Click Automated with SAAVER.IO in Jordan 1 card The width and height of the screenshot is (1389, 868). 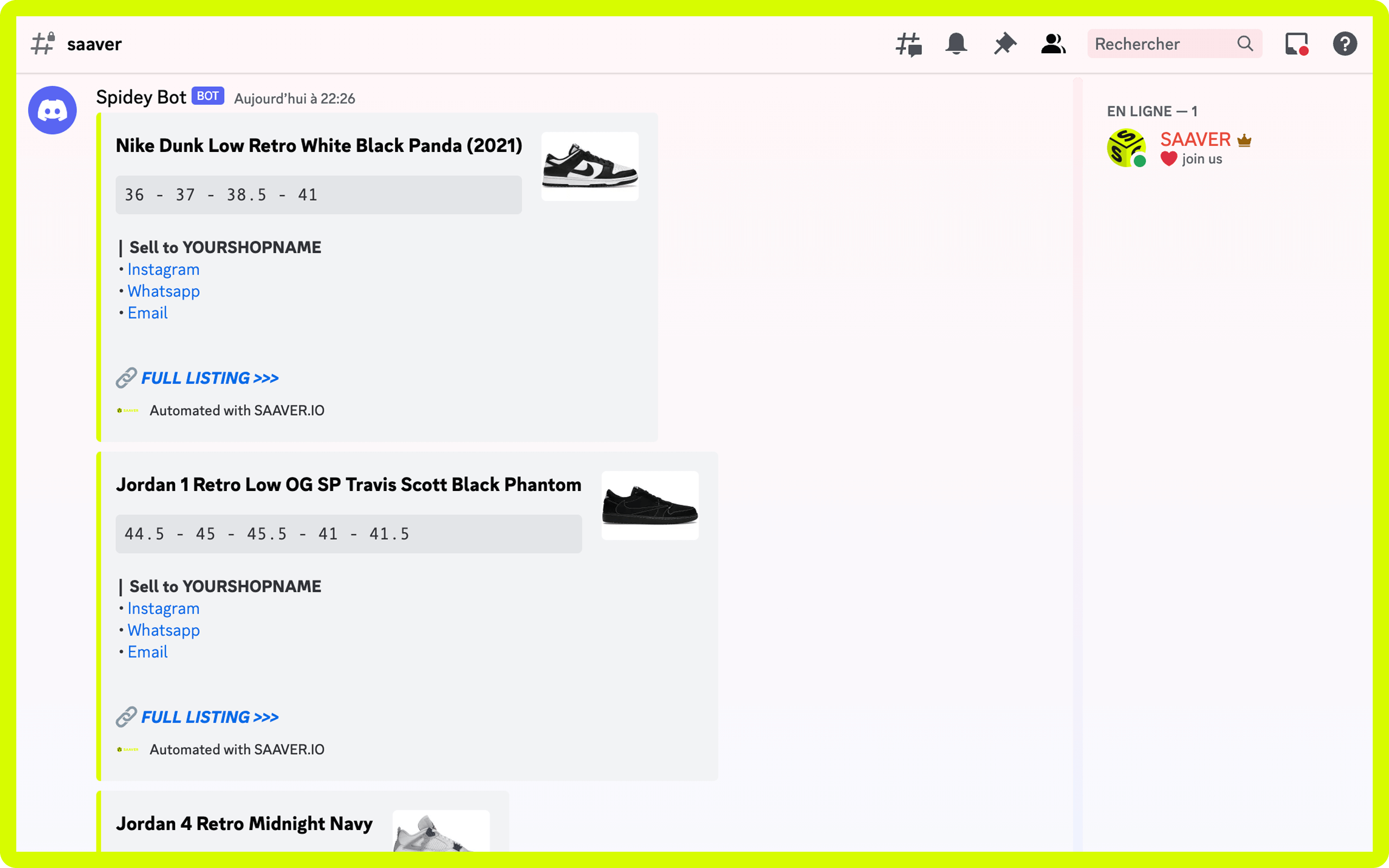click(x=237, y=749)
